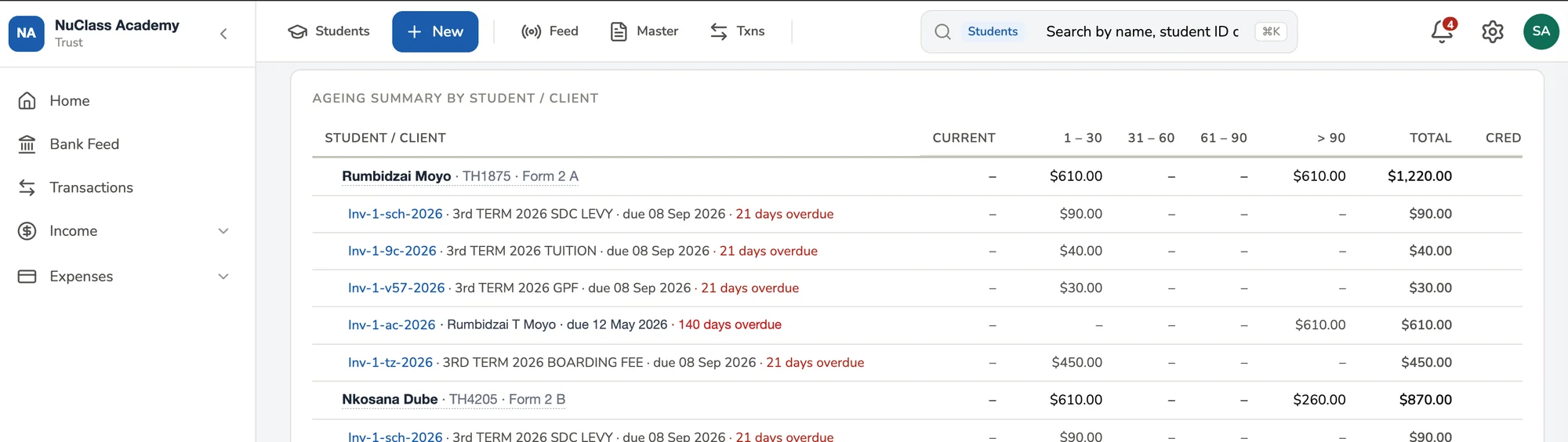Click the TOTAL column header

click(1430, 138)
